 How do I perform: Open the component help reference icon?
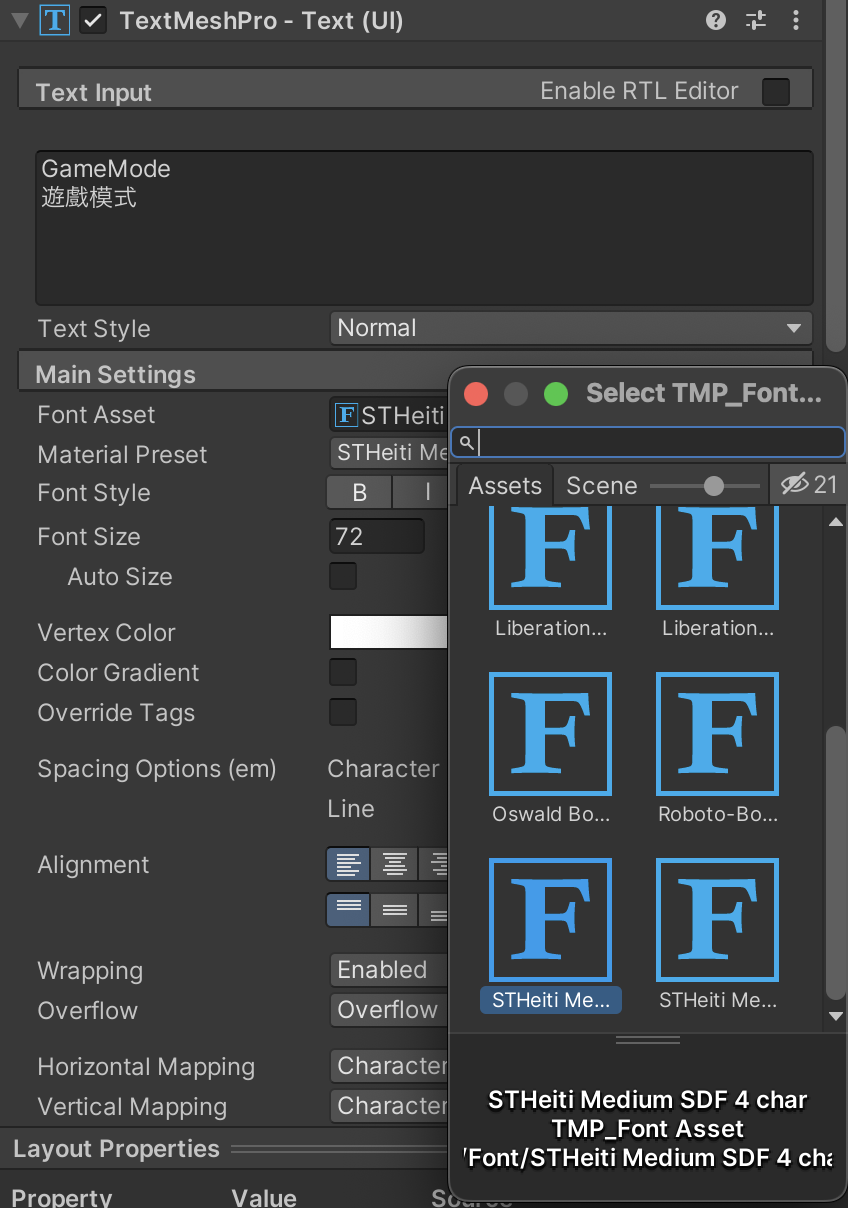(x=716, y=20)
